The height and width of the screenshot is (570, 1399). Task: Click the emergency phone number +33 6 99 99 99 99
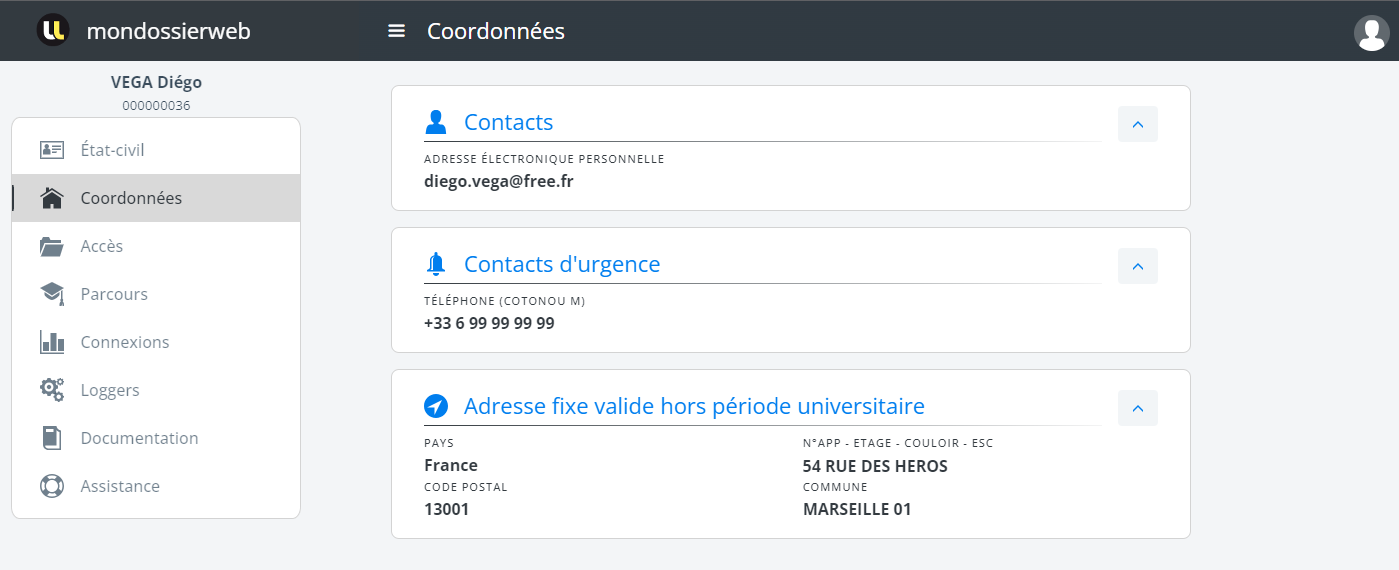tap(489, 323)
